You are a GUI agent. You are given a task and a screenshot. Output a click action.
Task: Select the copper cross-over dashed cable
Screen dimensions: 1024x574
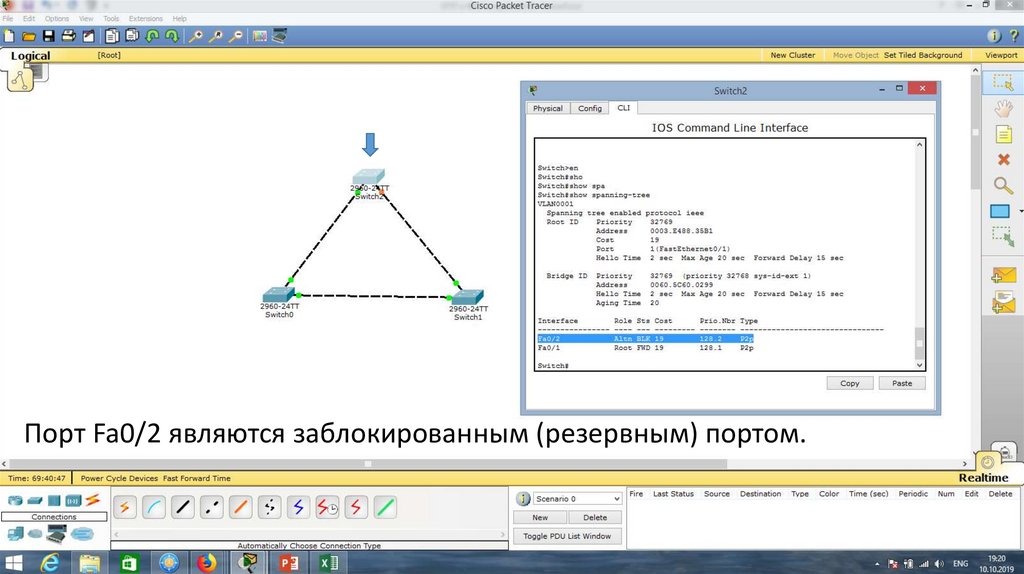[212, 507]
